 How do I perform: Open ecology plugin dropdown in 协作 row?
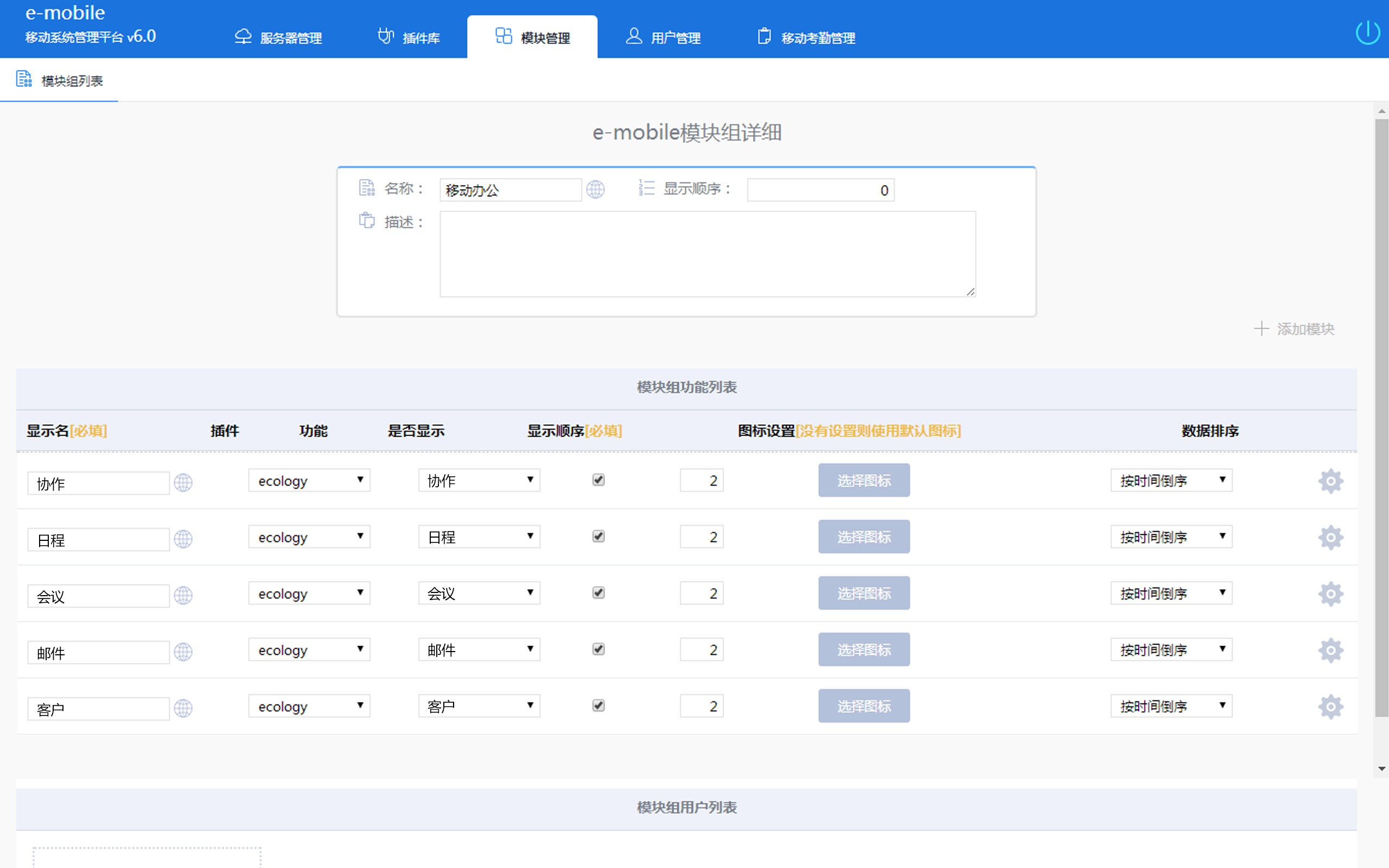[309, 481]
